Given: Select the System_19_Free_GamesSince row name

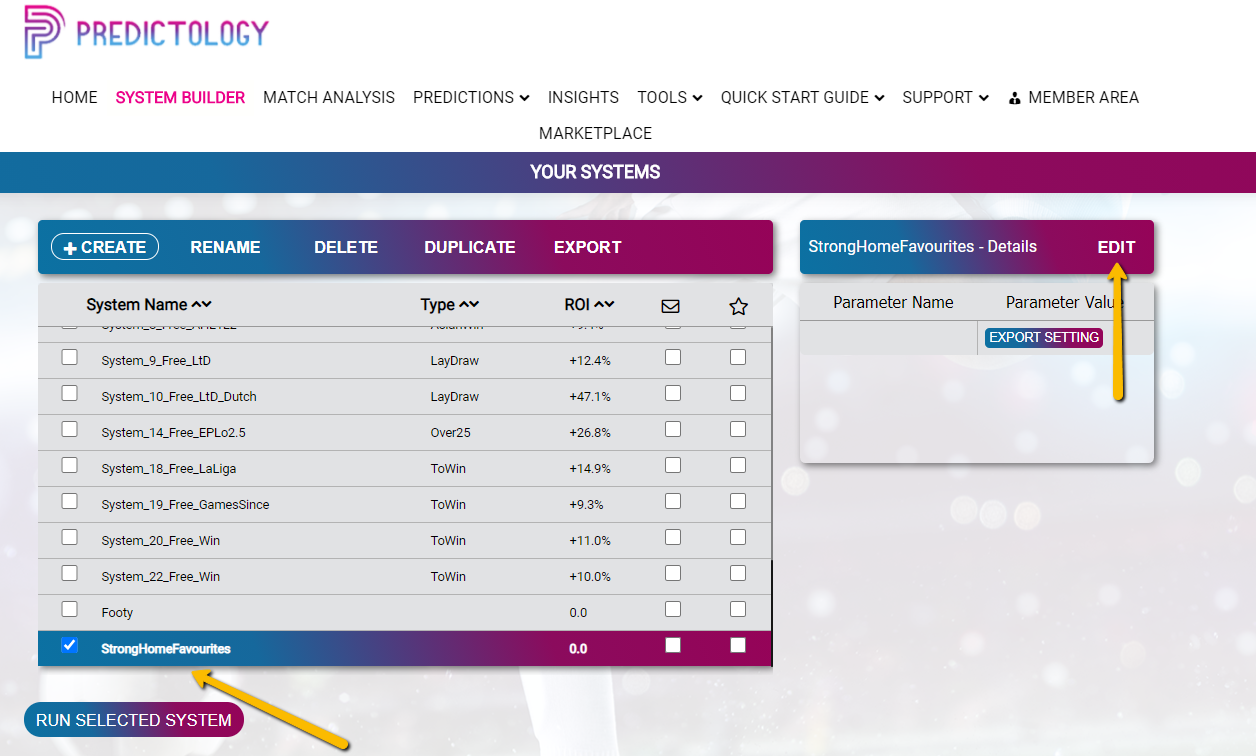Looking at the screenshot, I should pos(185,505).
